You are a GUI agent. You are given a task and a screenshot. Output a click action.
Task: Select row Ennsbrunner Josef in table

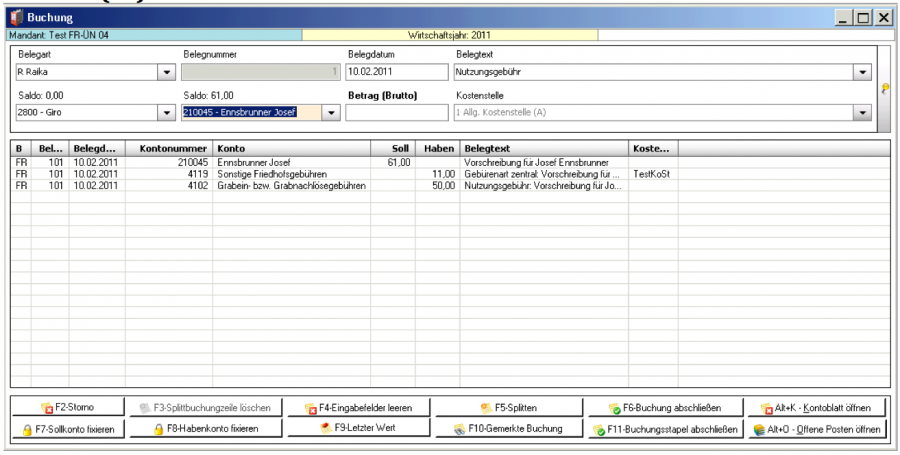tap(450, 162)
